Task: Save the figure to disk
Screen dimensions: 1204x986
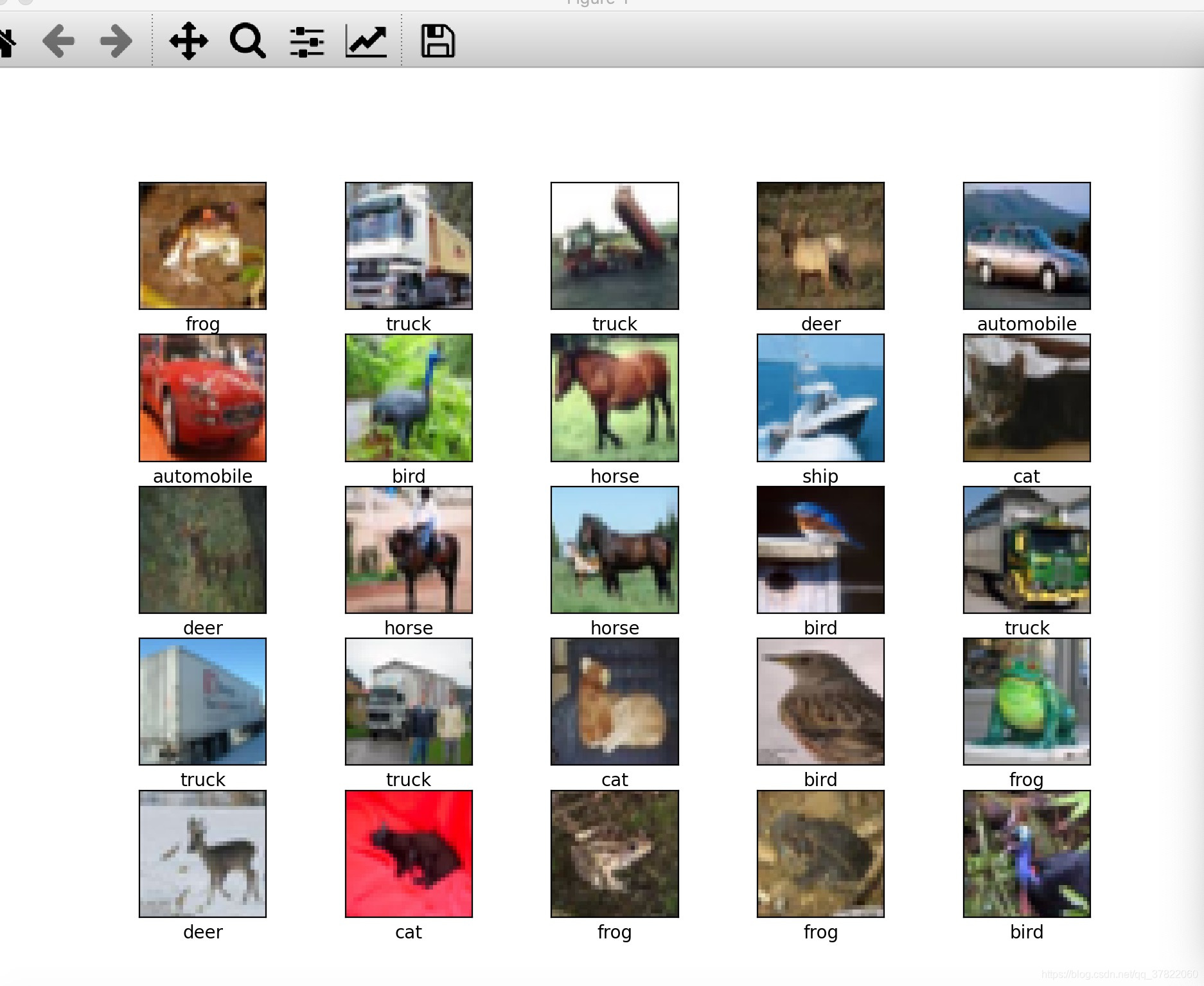Action: coord(439,40)
